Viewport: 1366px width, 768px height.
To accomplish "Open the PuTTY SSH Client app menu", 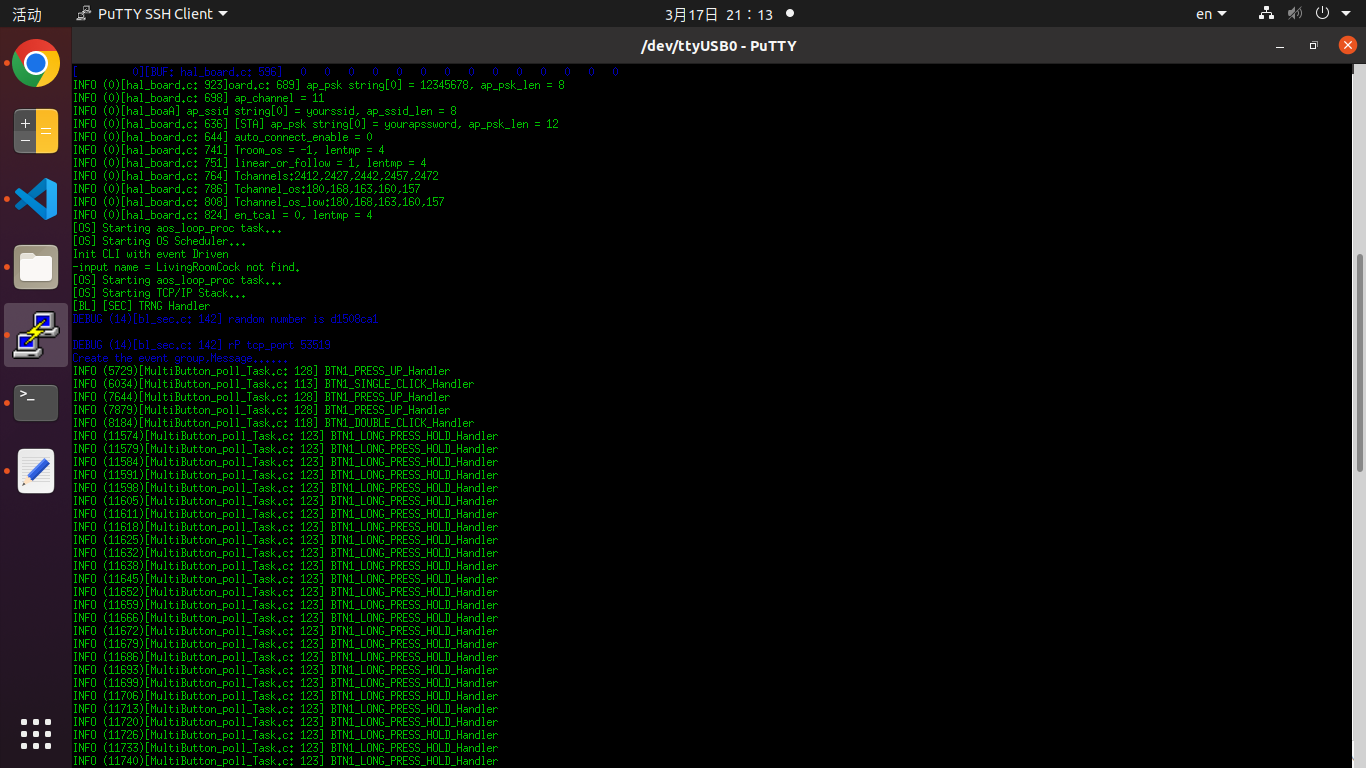I will point(152,14).
